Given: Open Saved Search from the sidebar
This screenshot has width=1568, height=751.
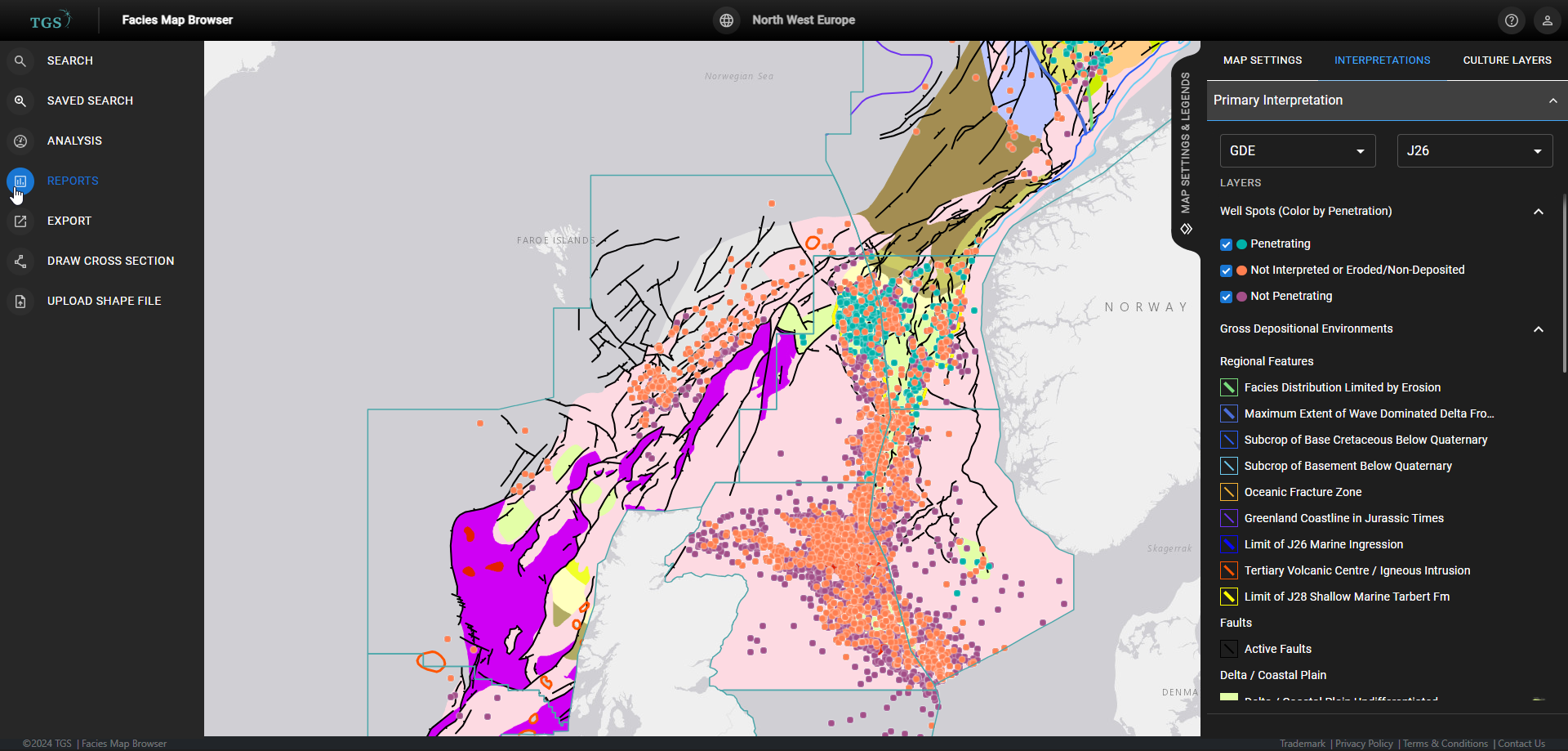Looking at the screenshot, I should pos(20,101).
